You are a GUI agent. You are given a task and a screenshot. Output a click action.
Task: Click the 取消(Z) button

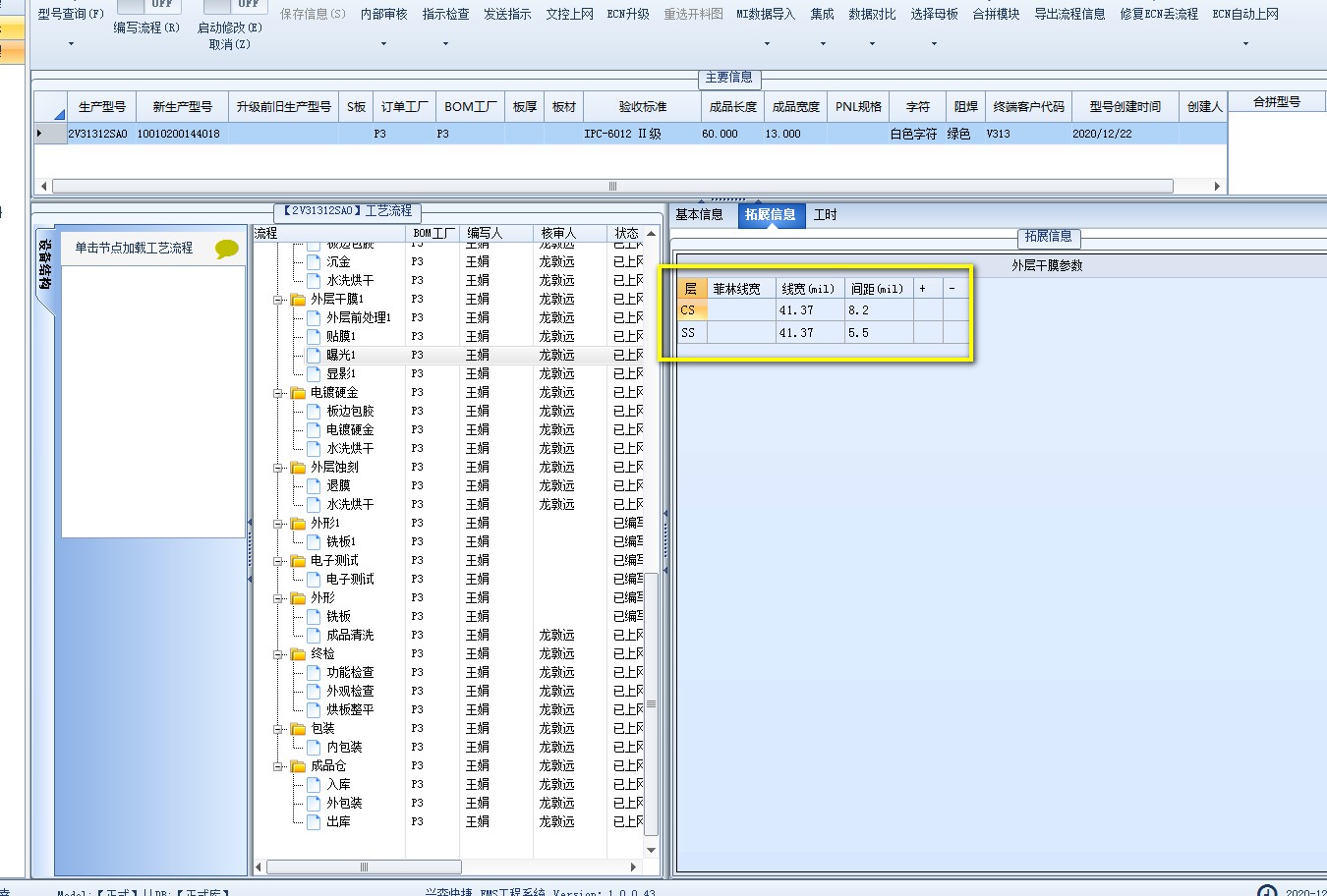229,44
